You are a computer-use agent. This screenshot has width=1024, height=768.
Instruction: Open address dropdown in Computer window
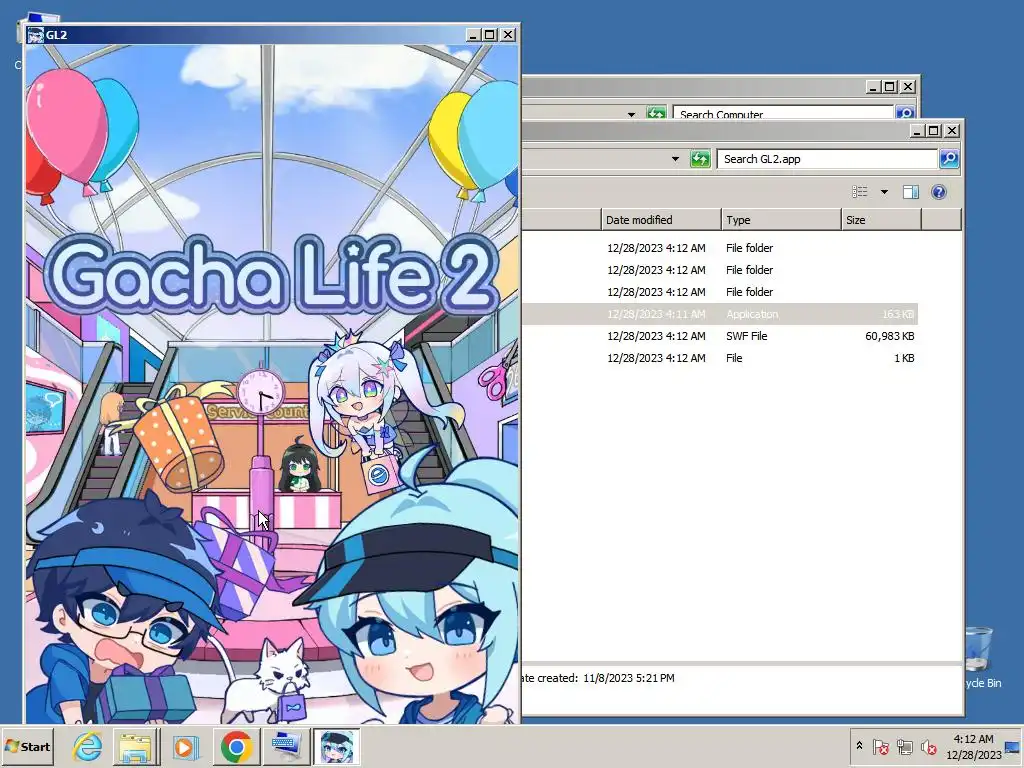click(x=631, y=114)
